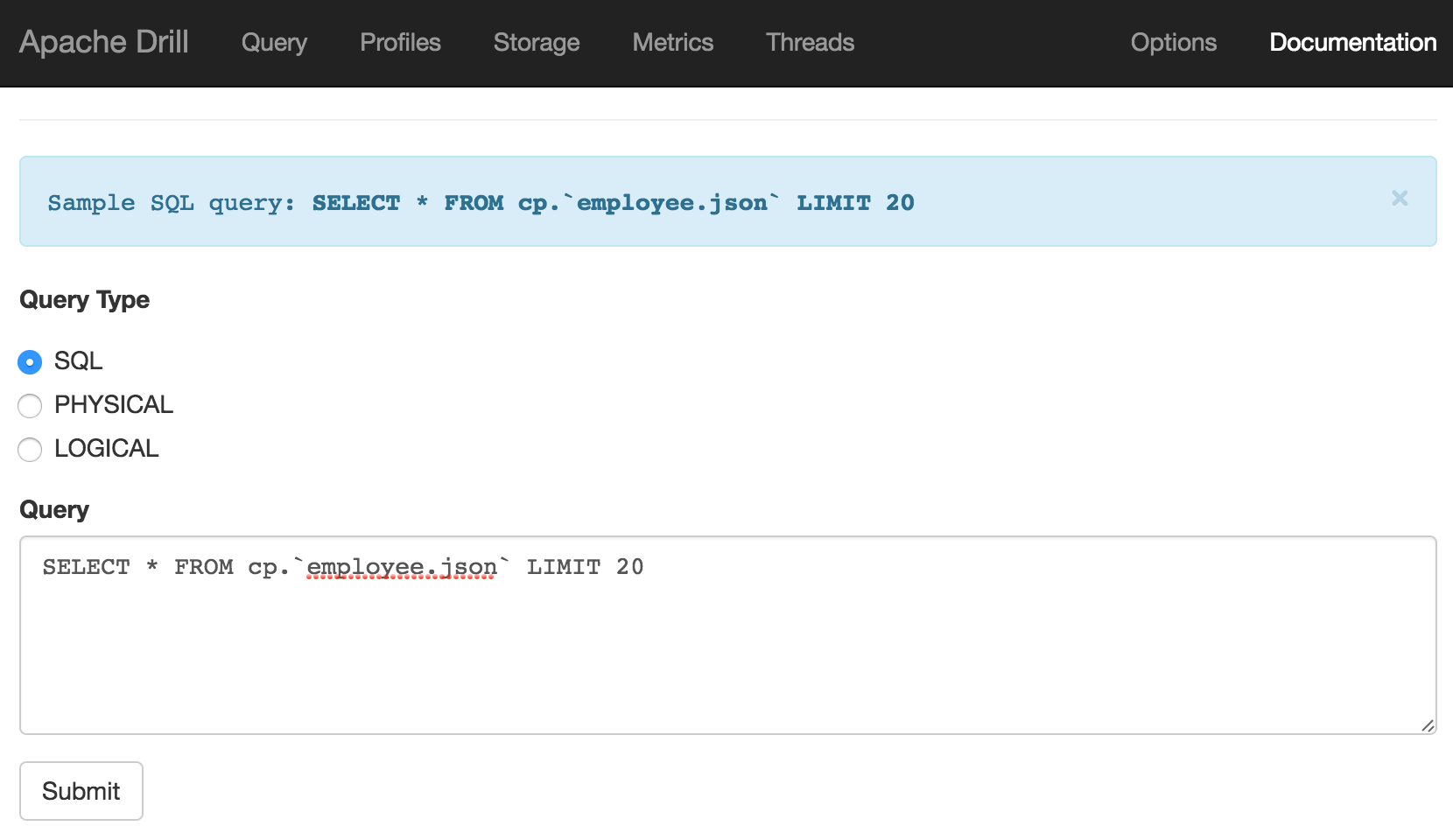This screenshot has height=840, width=1453.
Task: Go to the Profiles tab
Action: (x=400, y=42)
